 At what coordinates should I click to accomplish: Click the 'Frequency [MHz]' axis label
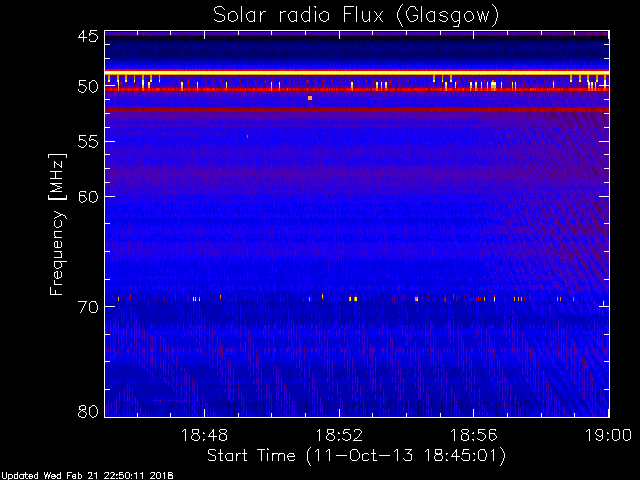coord(57,224)
